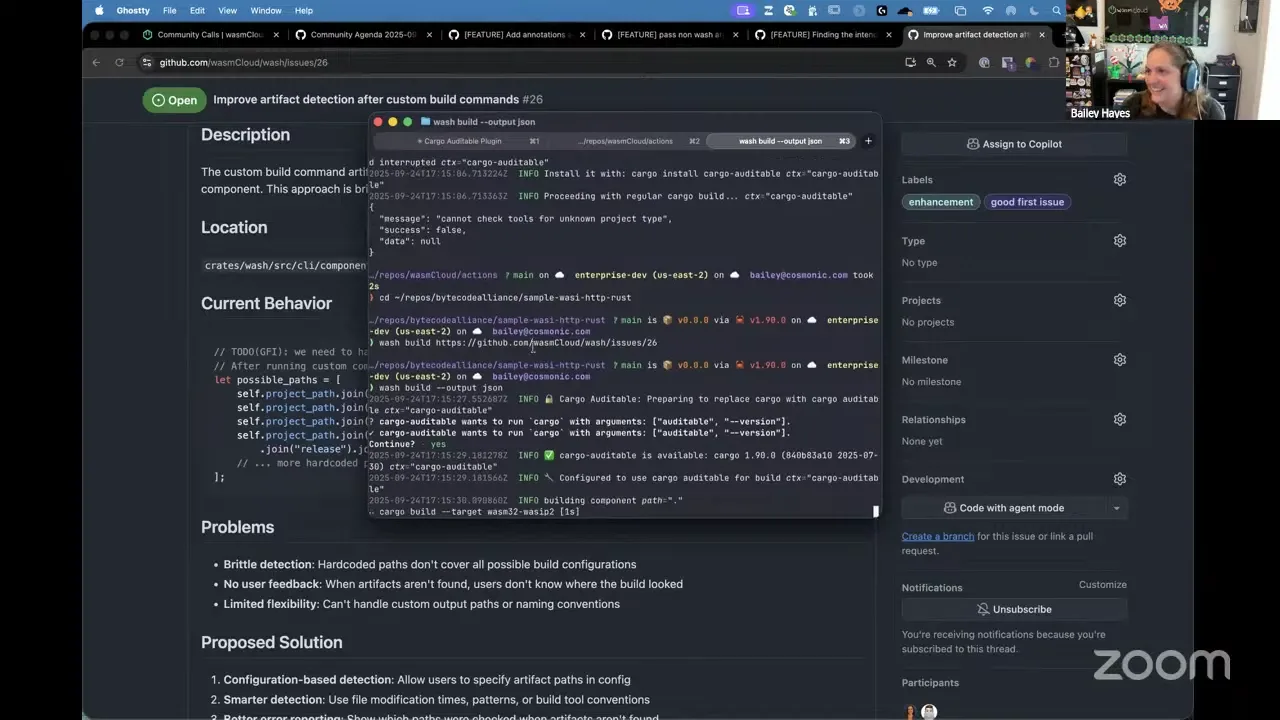Click the browser back arrow

click(x=96, y=62)
